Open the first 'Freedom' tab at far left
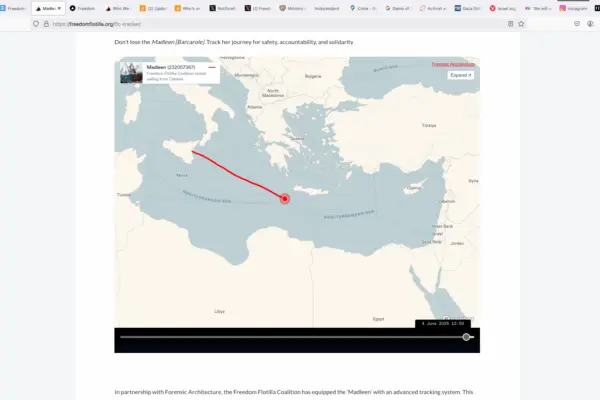 tap(13, 8)
